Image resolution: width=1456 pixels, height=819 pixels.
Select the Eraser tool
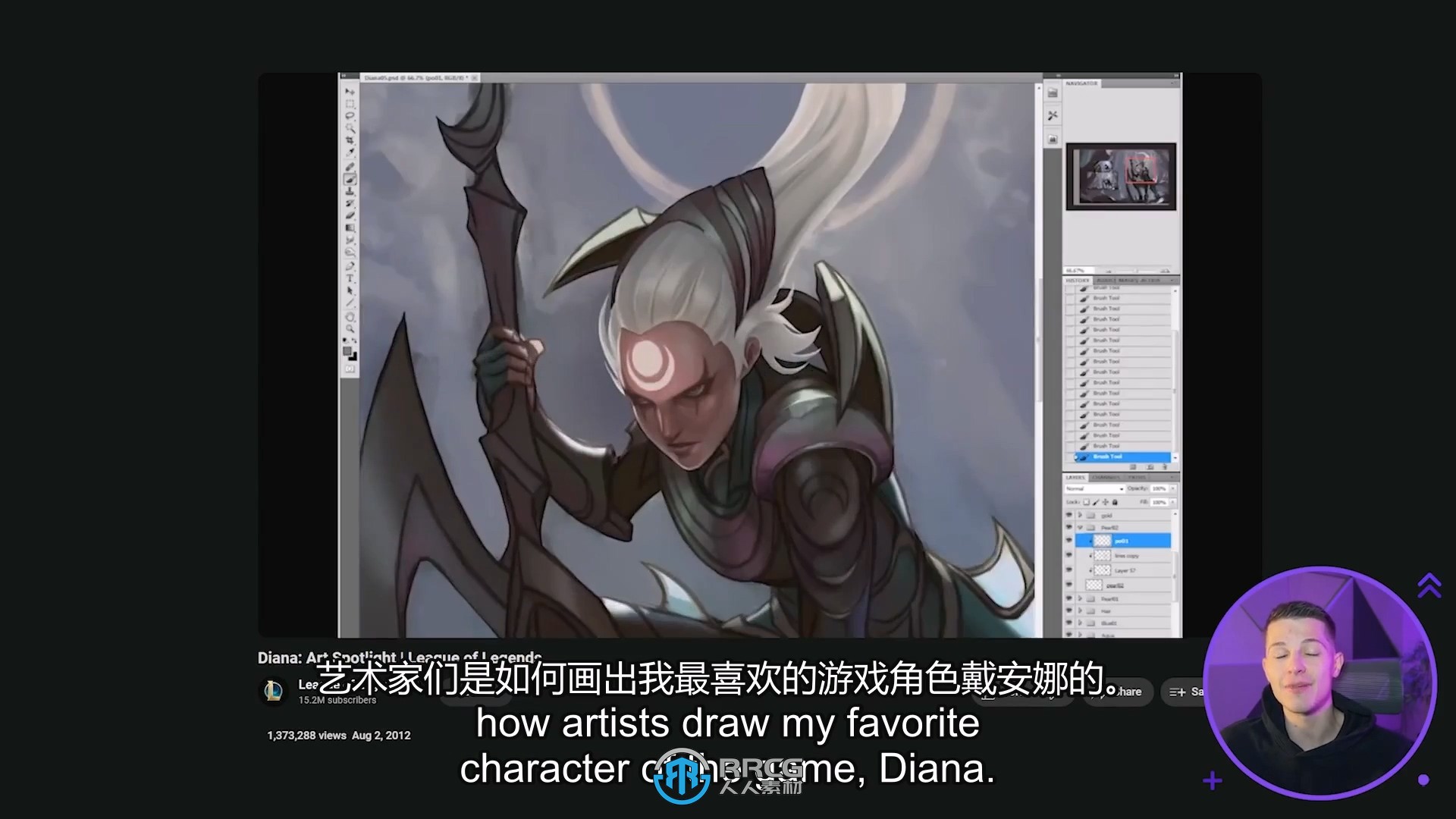350,215
